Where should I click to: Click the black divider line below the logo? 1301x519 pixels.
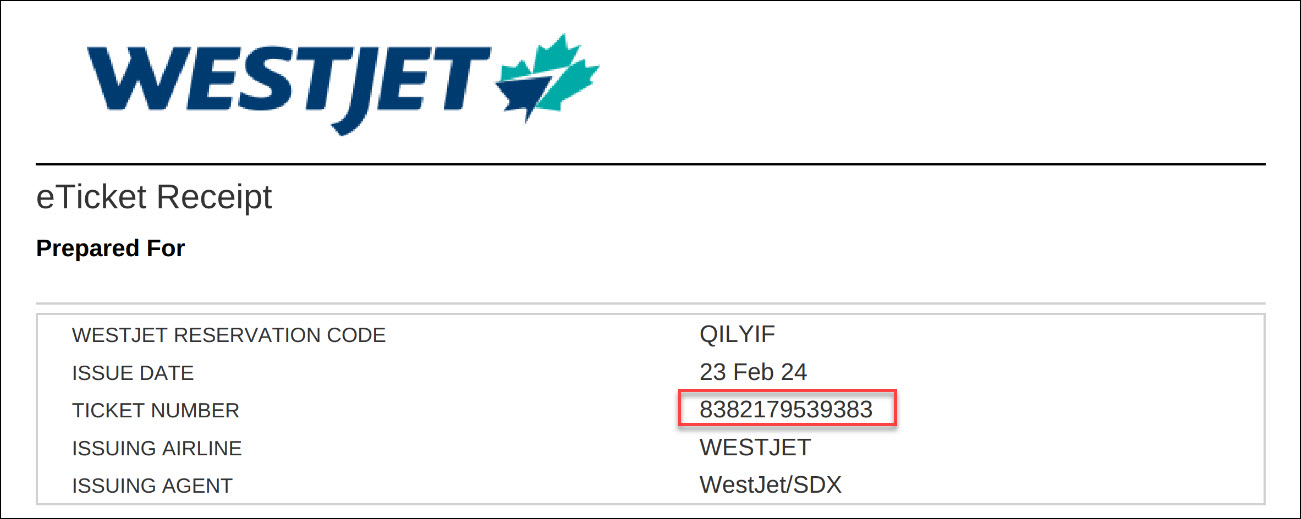[650, 163]
